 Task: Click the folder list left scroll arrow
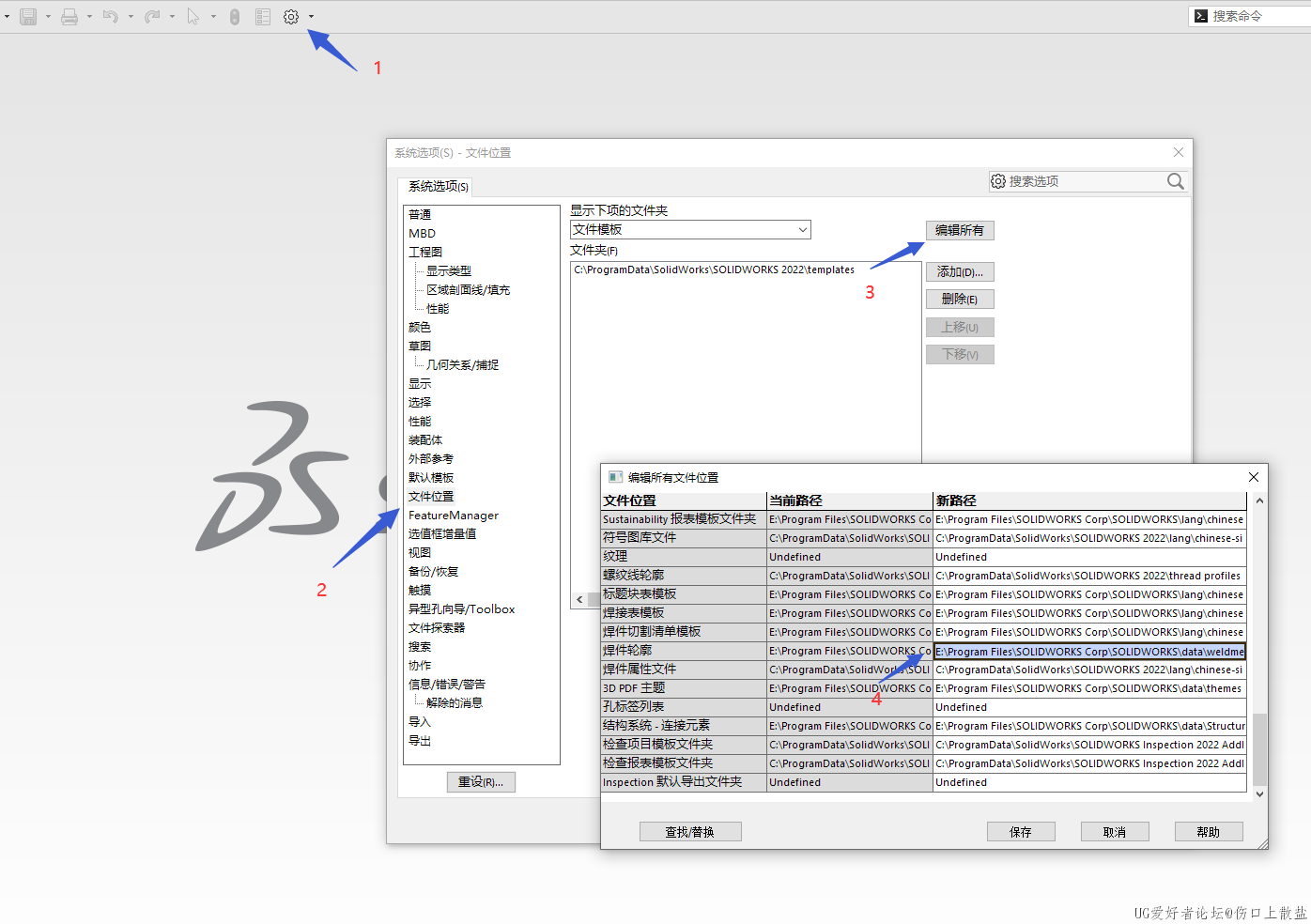579,599
